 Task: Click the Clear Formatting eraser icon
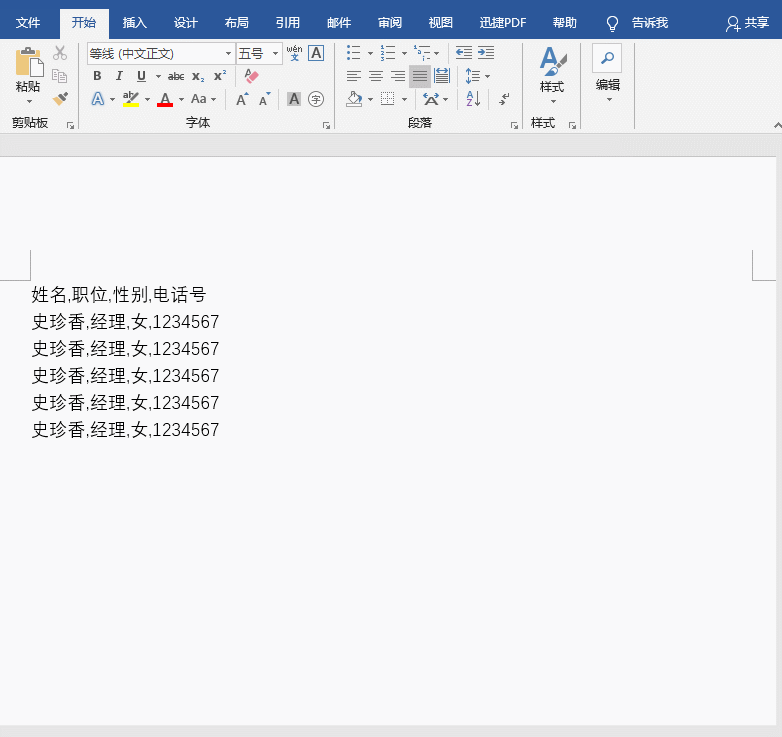point(251,76)
